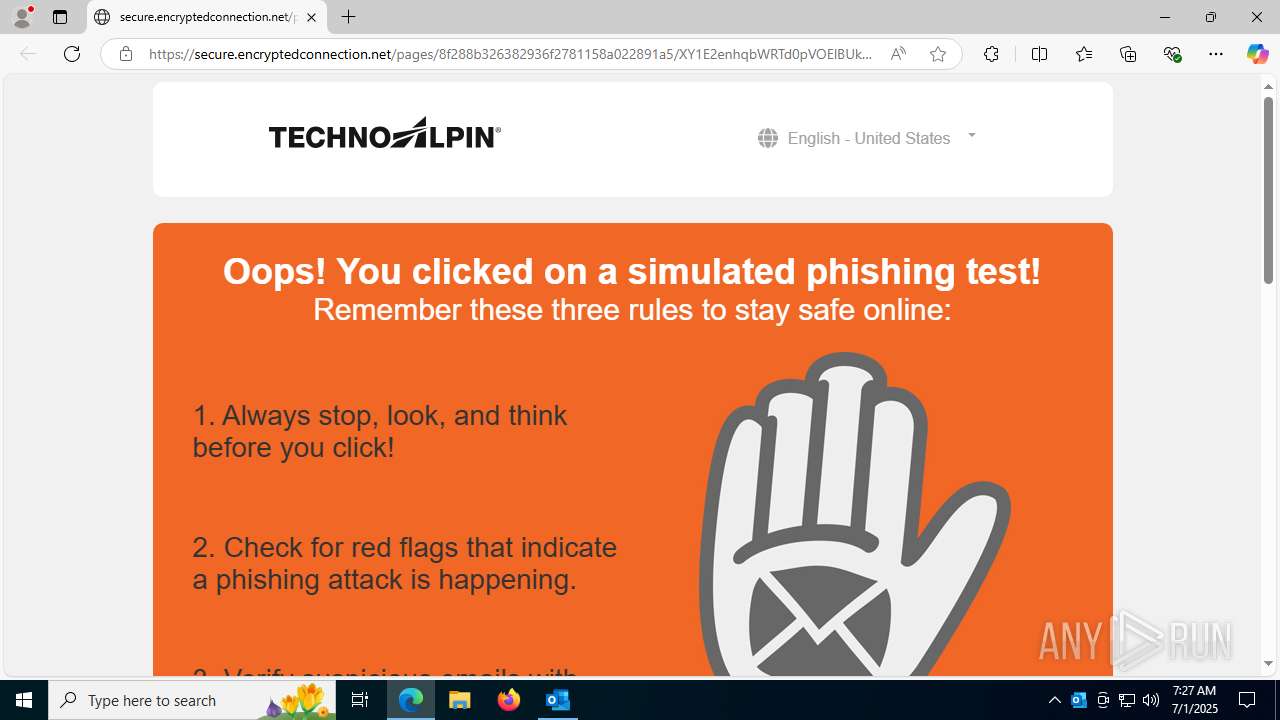Expand the English - United States language dropdown
The width and height of the screenshot is (1280, 720).
tap(867, 138)
